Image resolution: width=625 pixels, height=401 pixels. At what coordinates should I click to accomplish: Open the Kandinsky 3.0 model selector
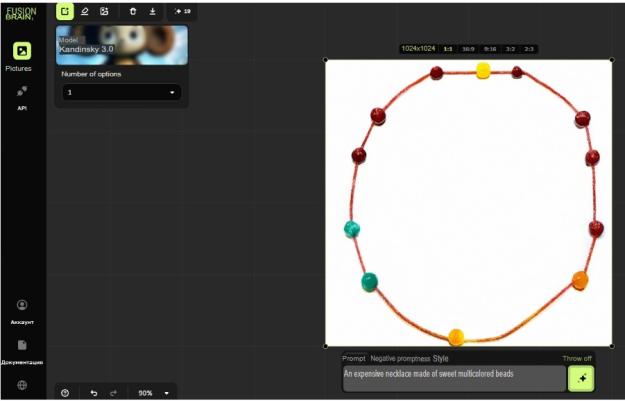pyautogui.click(x=122, y=45)
